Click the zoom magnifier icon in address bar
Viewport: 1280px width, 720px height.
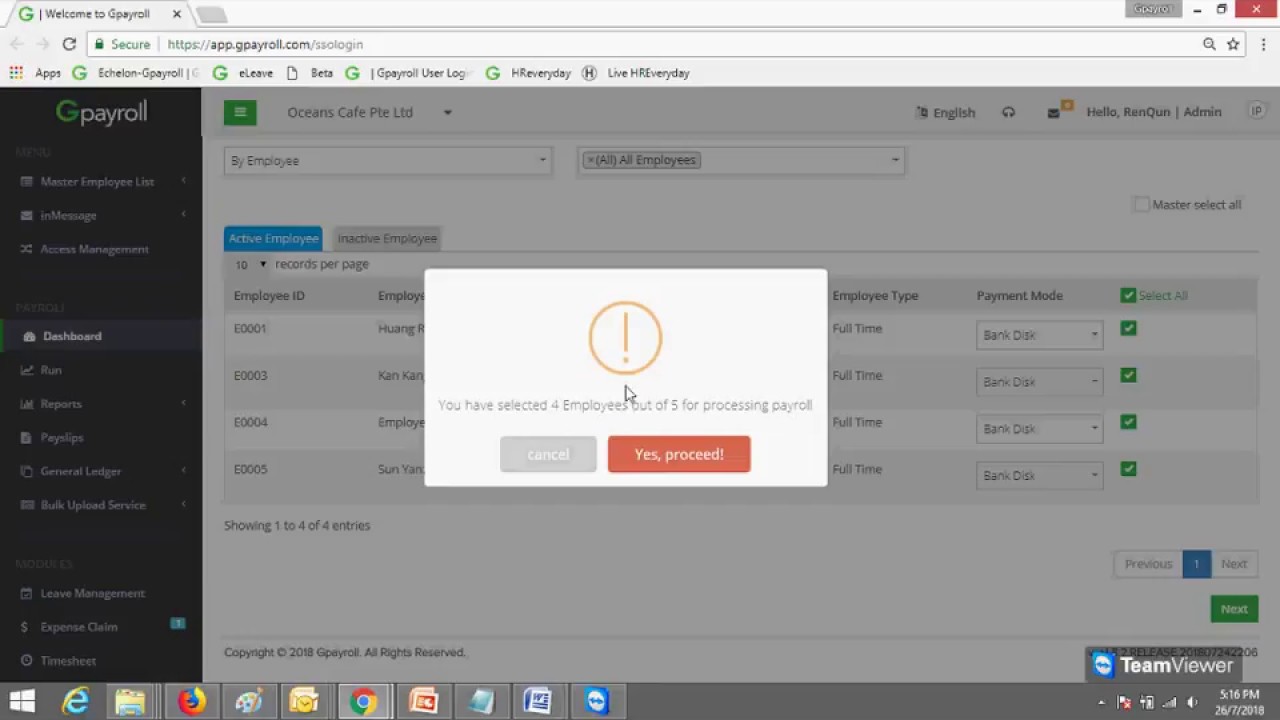point(1209,44)
